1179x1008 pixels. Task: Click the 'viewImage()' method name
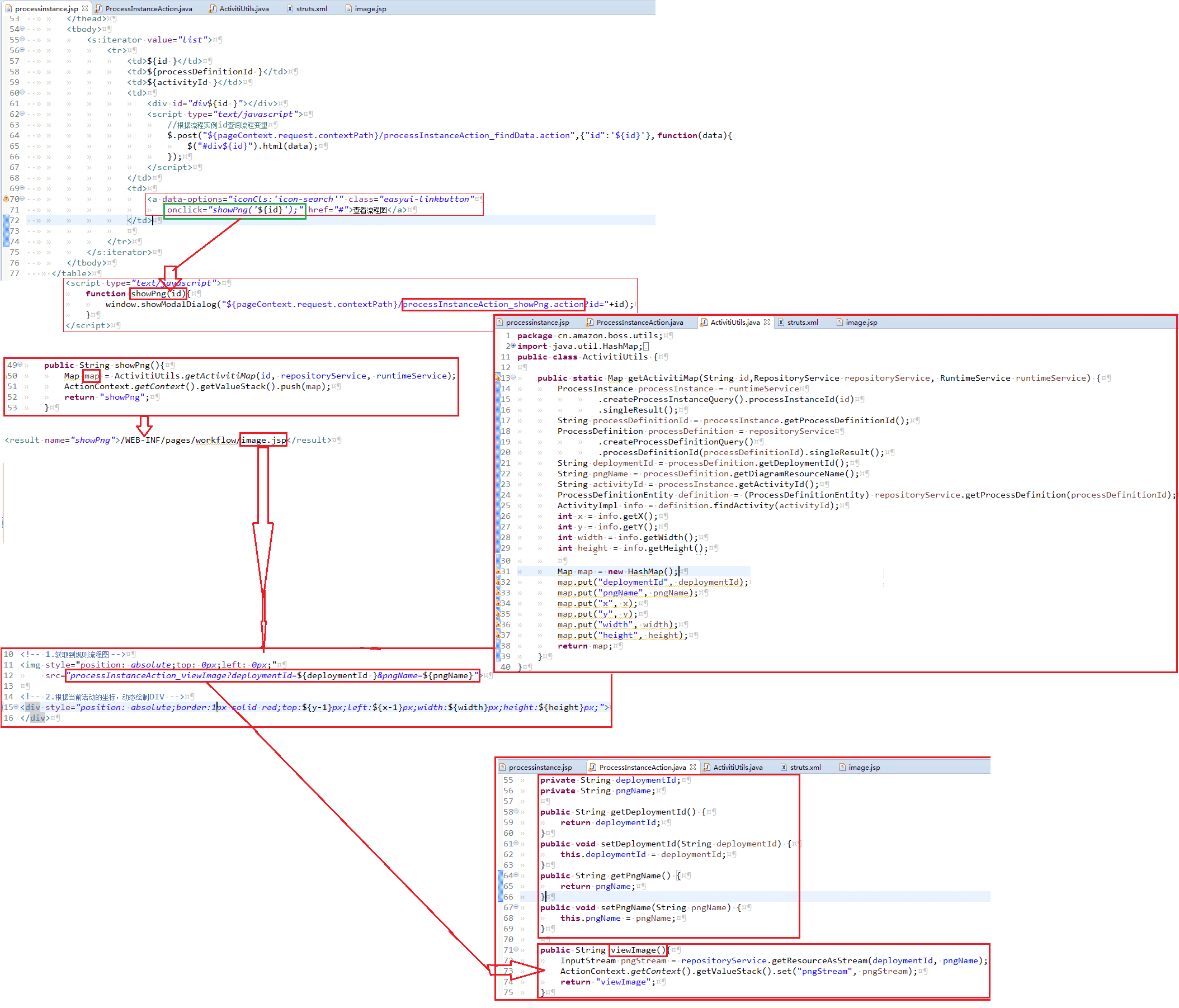click(638, 950)
